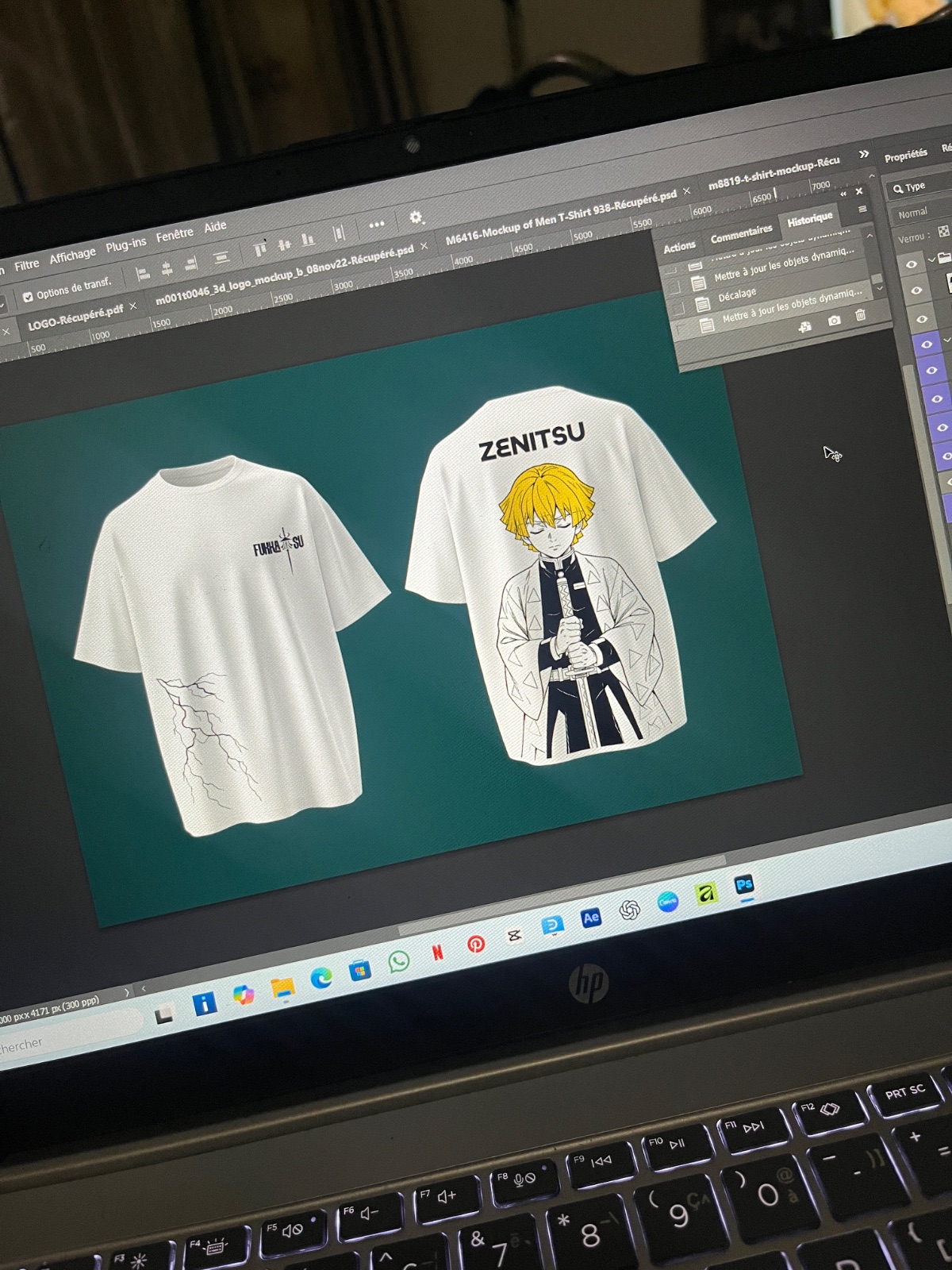Set history brush source beside Décalage
Viewport: 952px width, 1270px height.
(x=678, y=306)
